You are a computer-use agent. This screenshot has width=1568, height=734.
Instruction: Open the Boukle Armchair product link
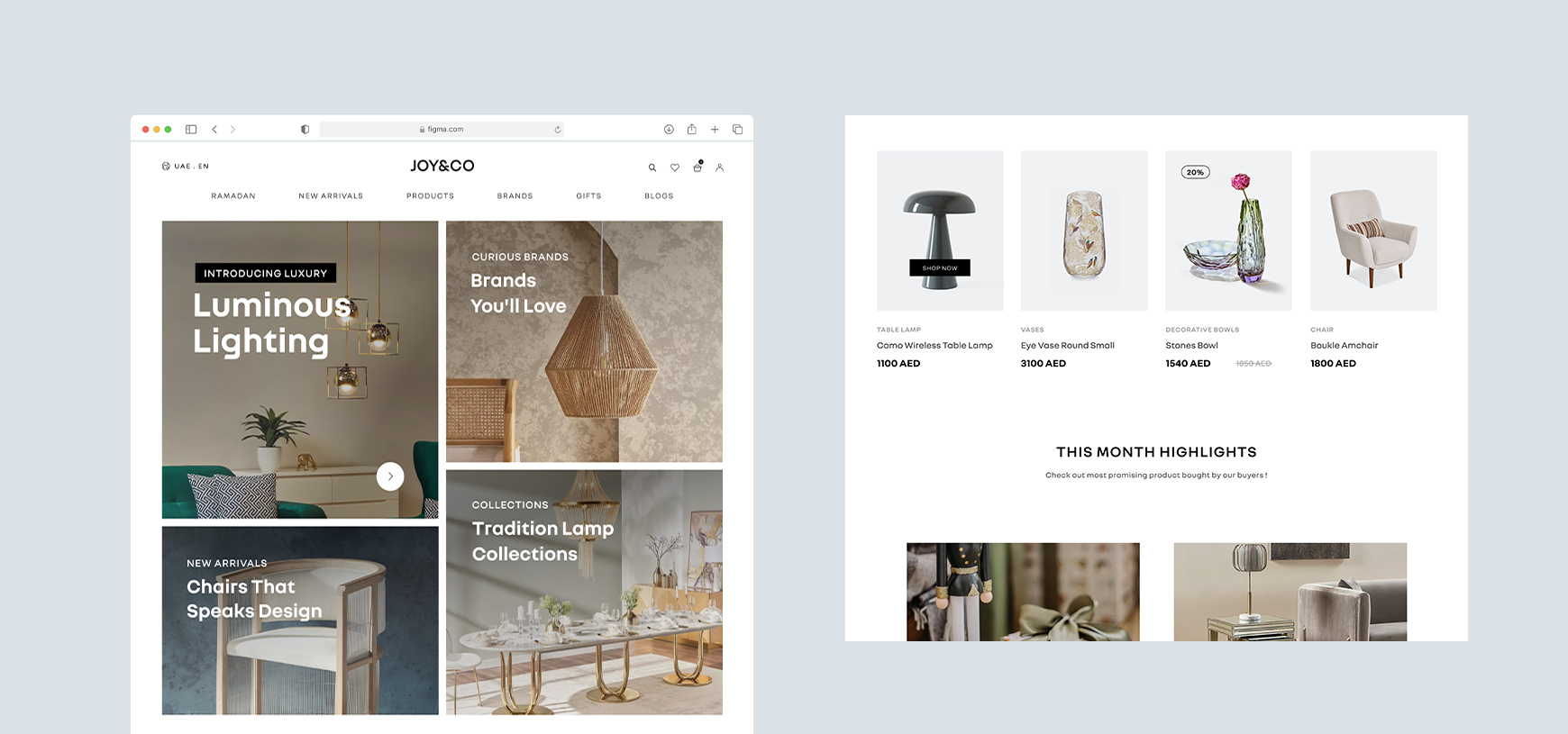tap(1344, 346)
